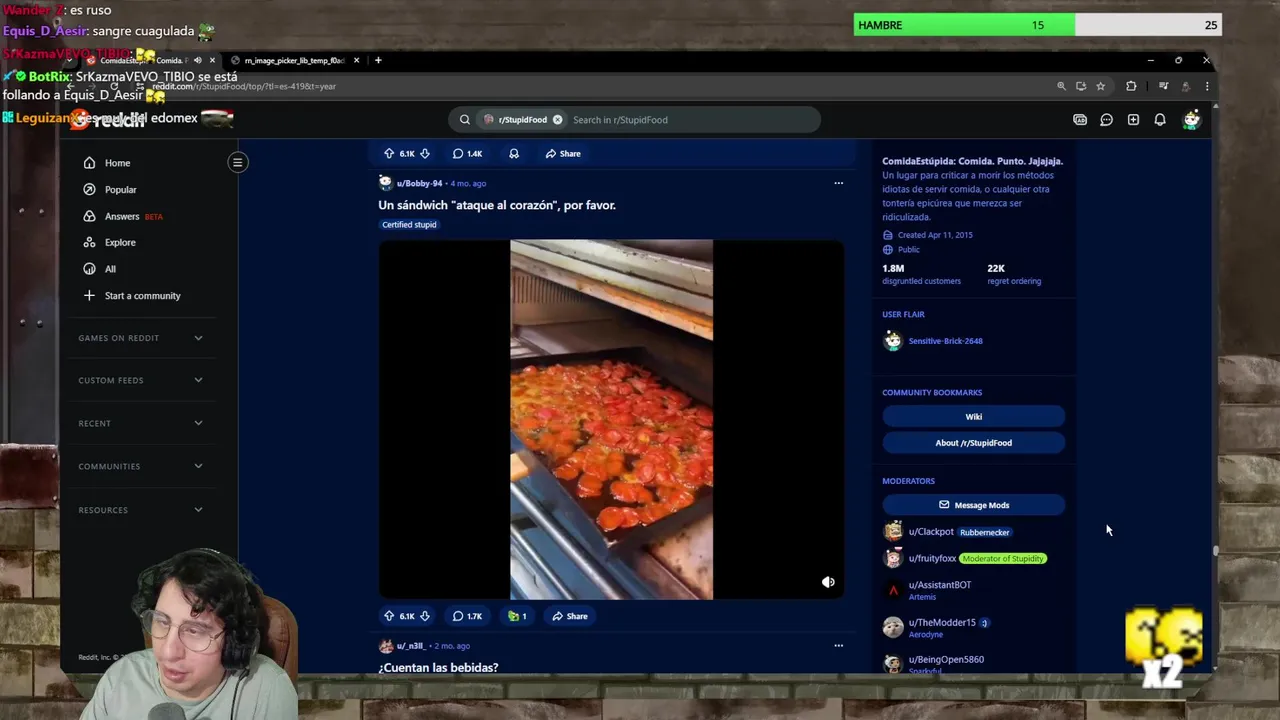Expand the Recent section
Screen dimensions: 1280x720
140,423
